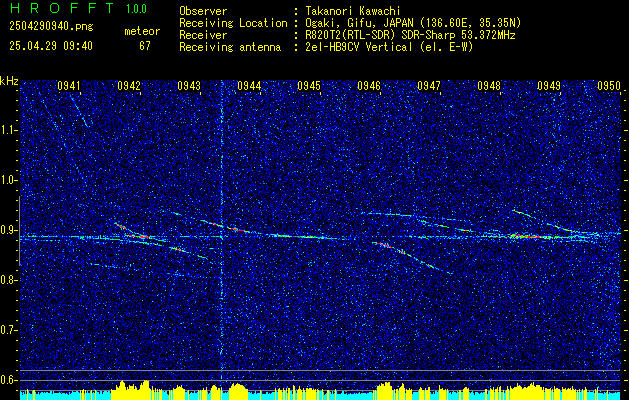This screenshot has height=400, width=629.
Task: Click the meteor count value 67
Action: pyautogui.click(x=145, y=46)
